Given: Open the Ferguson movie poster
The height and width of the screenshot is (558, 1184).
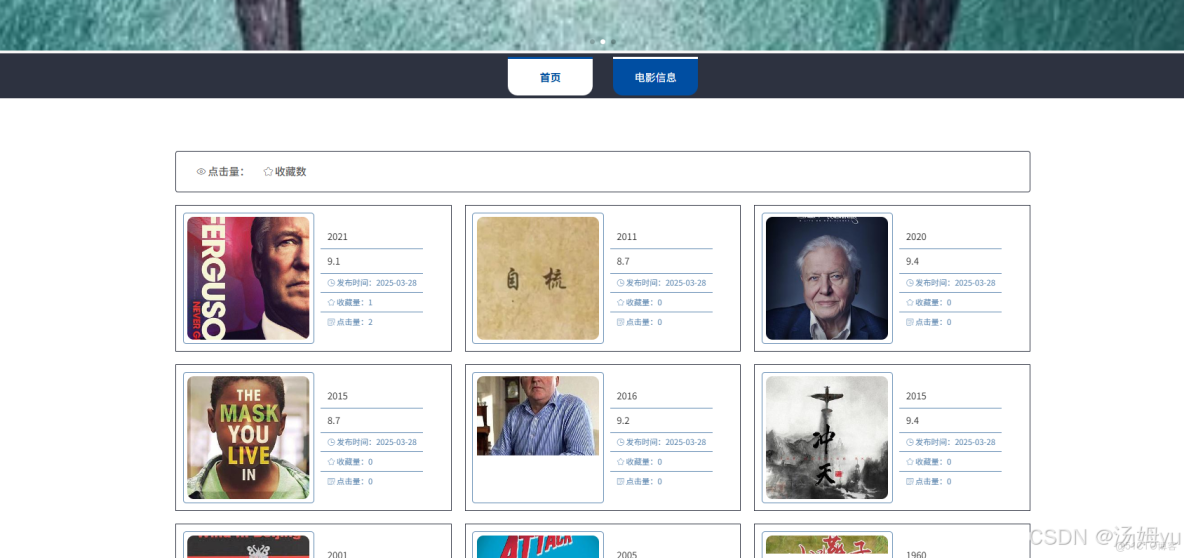Looking at the screenshot, I should (x=248, y=279).
